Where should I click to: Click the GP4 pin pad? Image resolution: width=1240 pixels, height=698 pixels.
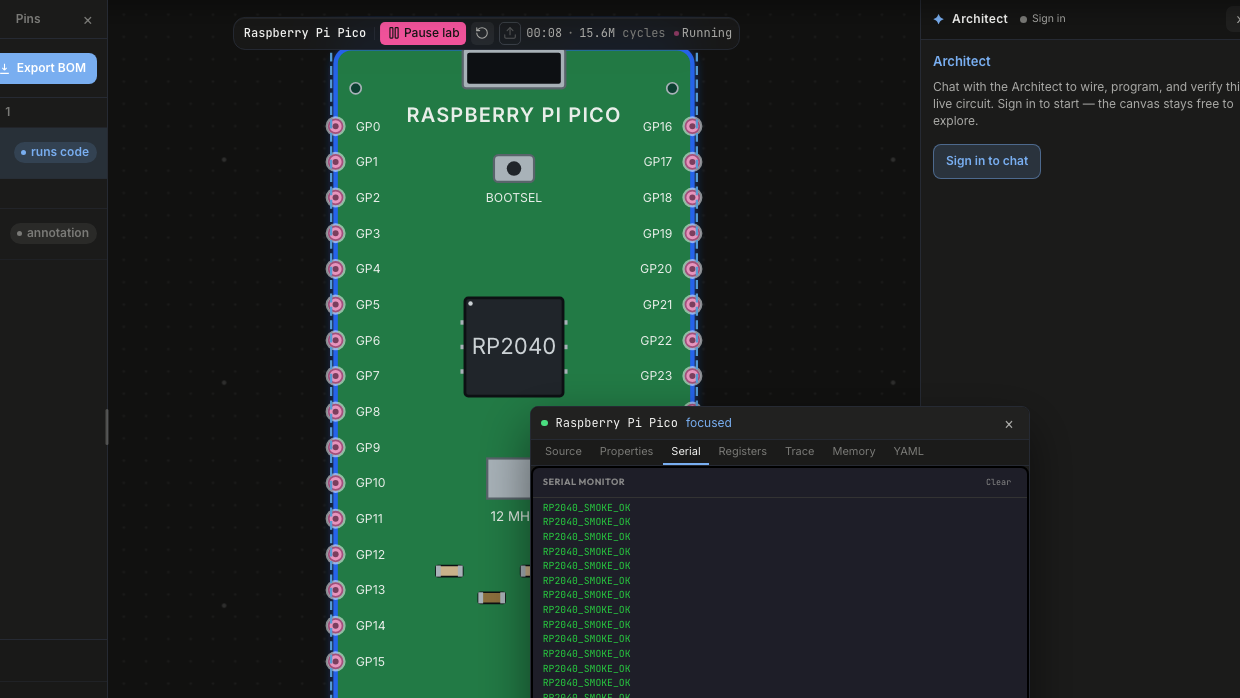tap(336, 269)
